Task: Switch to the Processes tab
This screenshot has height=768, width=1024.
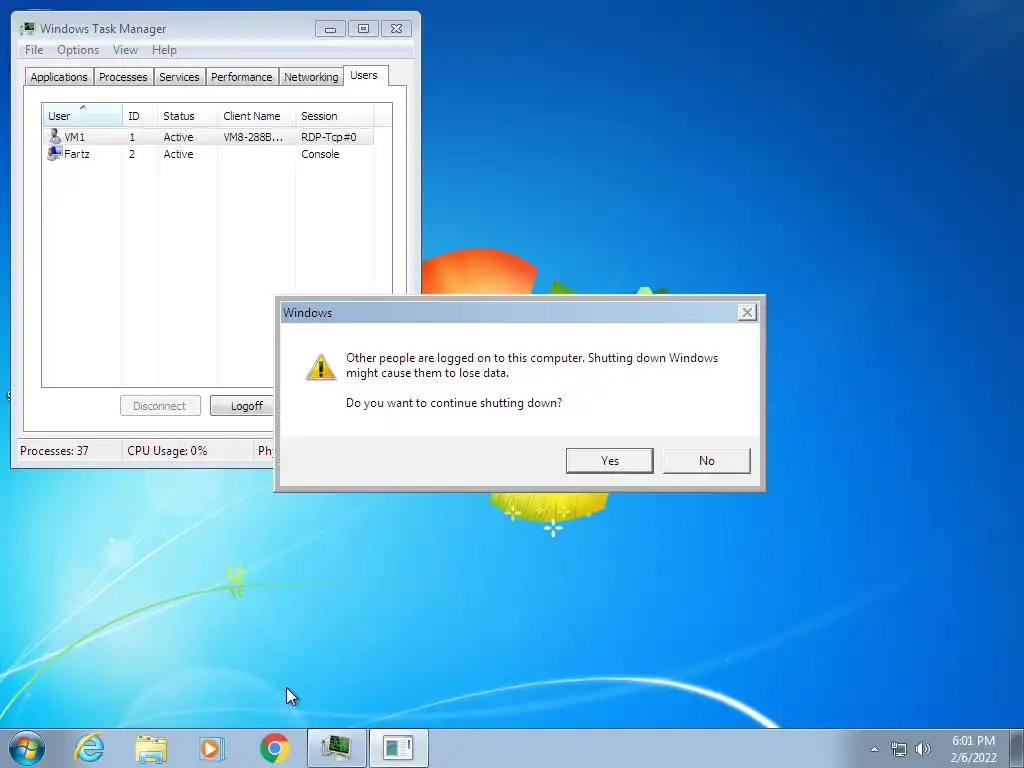Action: [123, 77]
